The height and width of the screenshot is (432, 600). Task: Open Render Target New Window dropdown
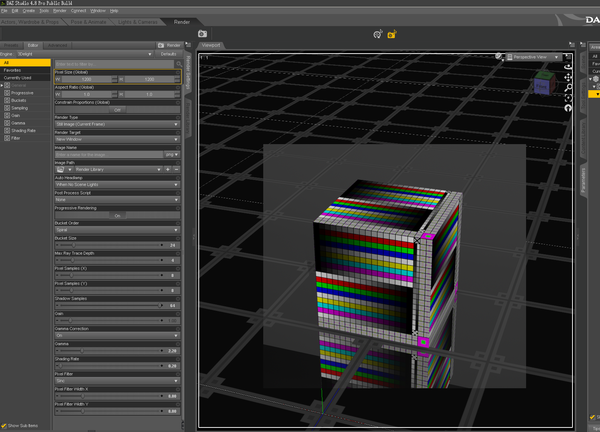(117, 139)
